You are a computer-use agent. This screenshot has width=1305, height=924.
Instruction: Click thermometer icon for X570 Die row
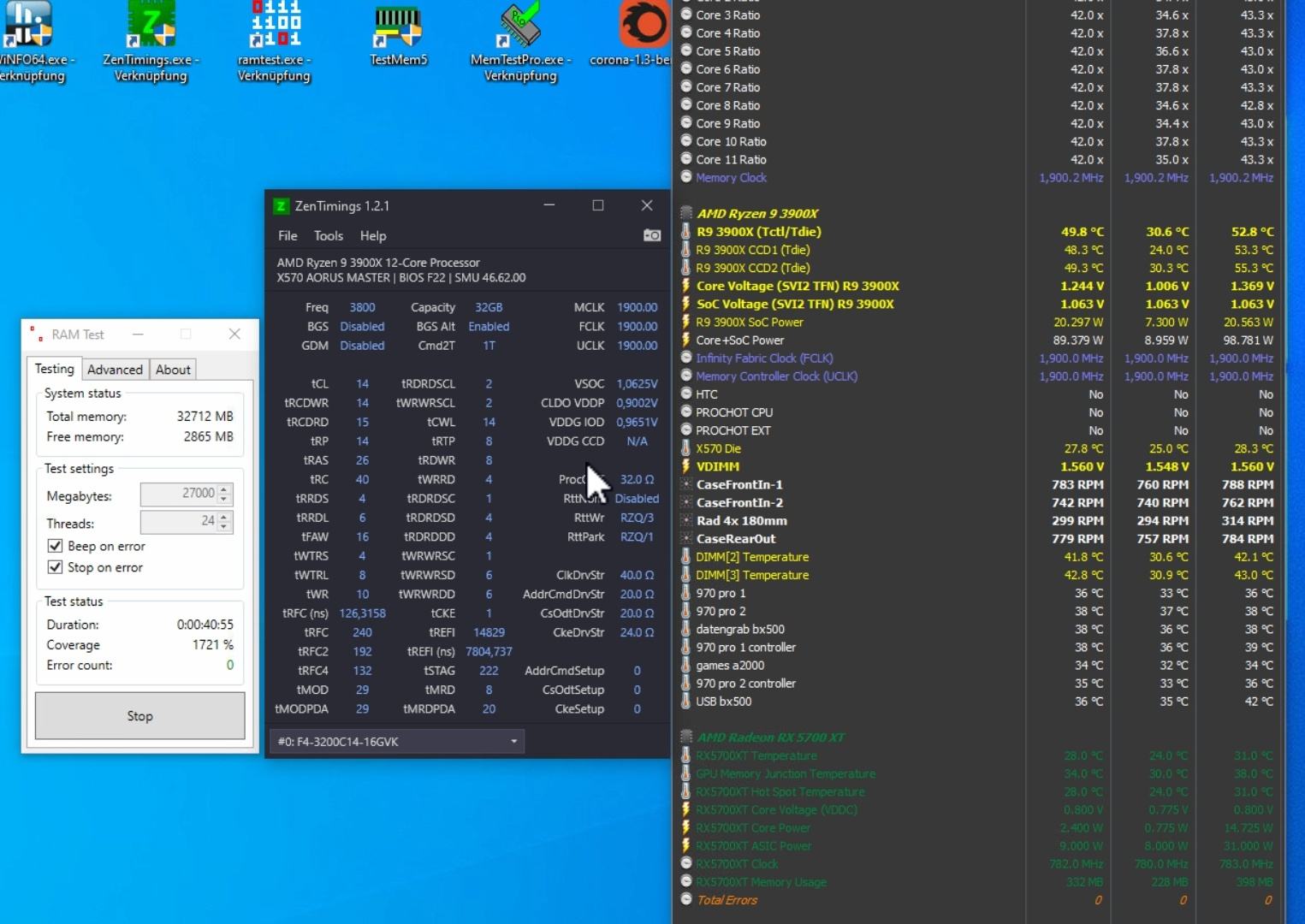pos(686,448)
